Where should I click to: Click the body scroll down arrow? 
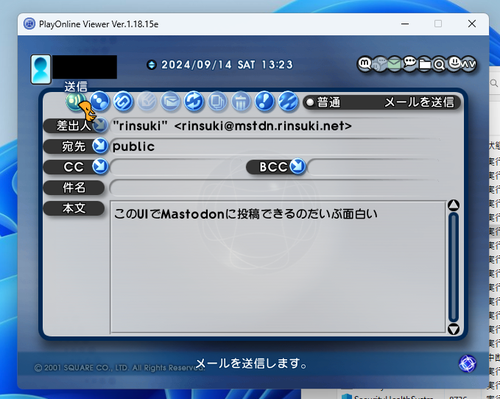click(454, 329)
